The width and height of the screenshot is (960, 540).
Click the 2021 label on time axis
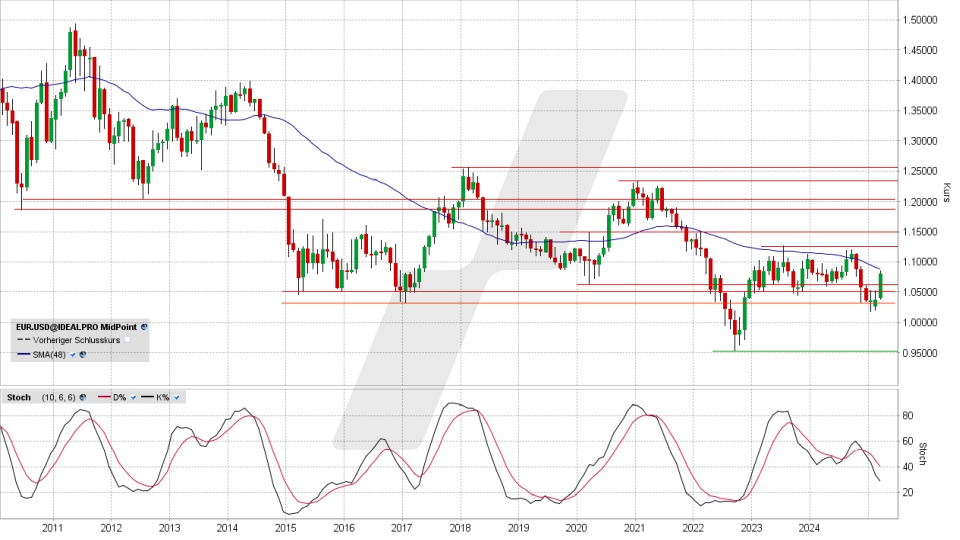634,528
